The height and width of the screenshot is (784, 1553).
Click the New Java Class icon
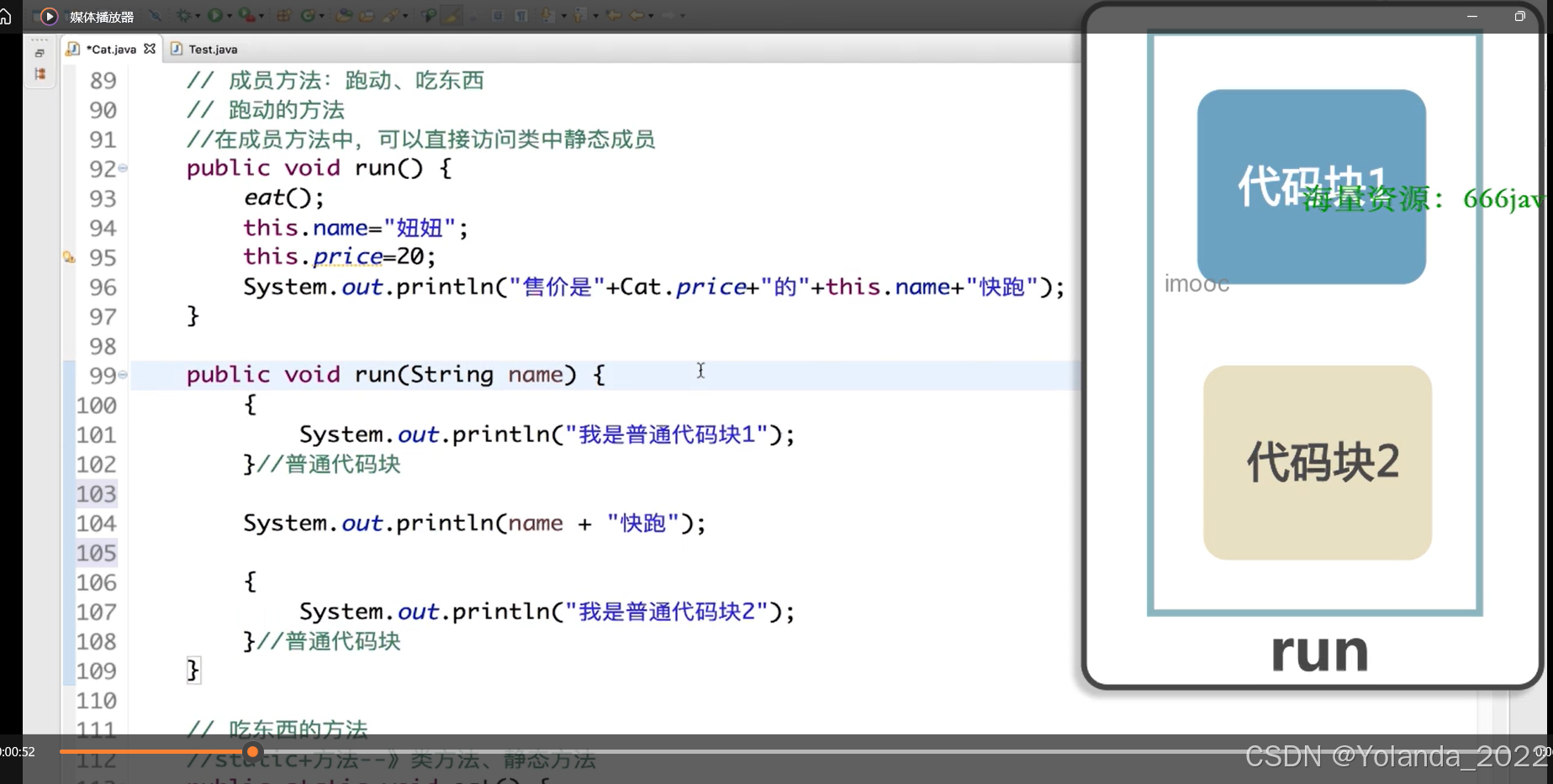pos(309,15)
